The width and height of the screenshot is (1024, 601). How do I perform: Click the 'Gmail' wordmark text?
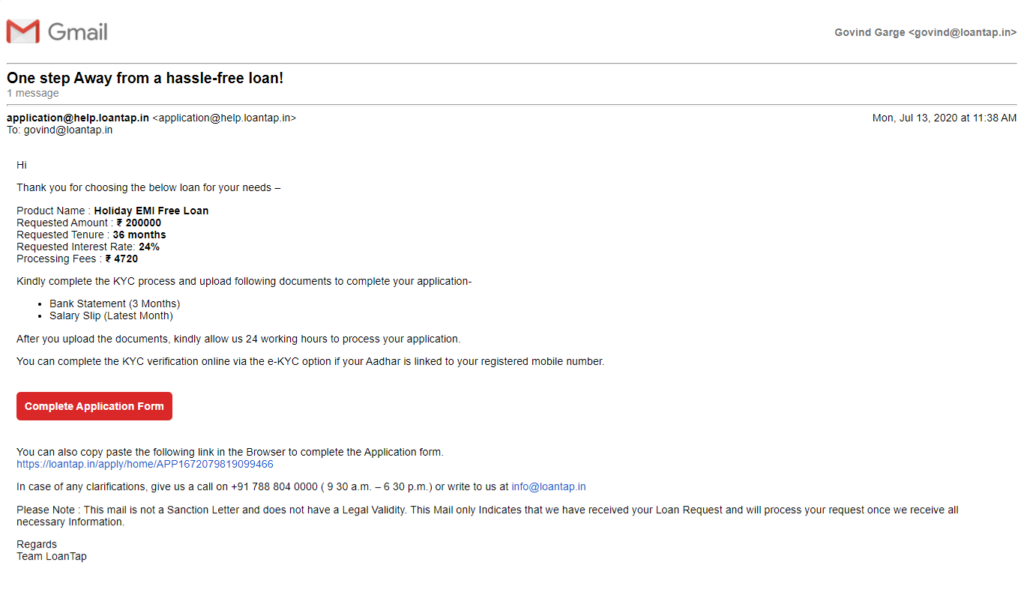78,32
